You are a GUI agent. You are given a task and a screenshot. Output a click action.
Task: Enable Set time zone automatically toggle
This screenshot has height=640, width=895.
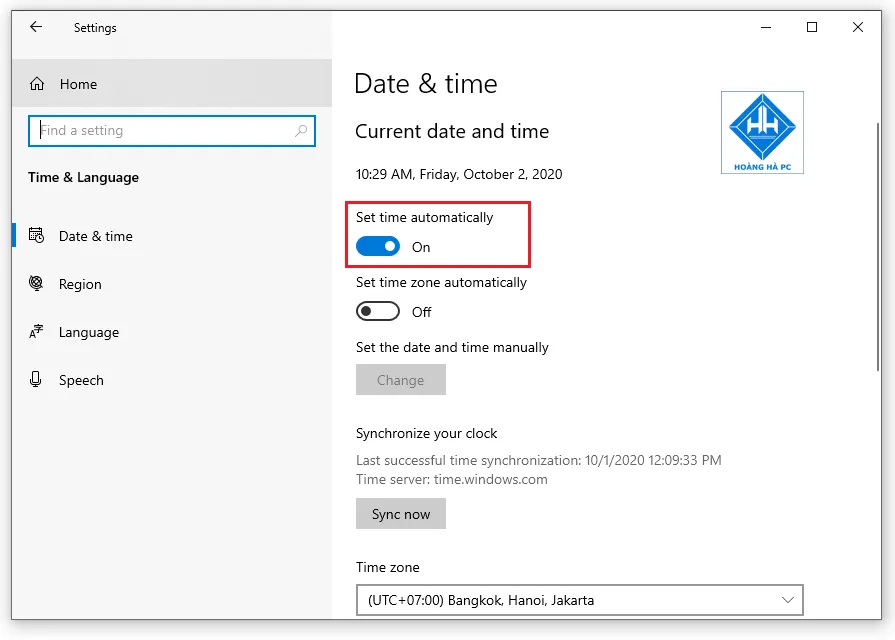378,312
